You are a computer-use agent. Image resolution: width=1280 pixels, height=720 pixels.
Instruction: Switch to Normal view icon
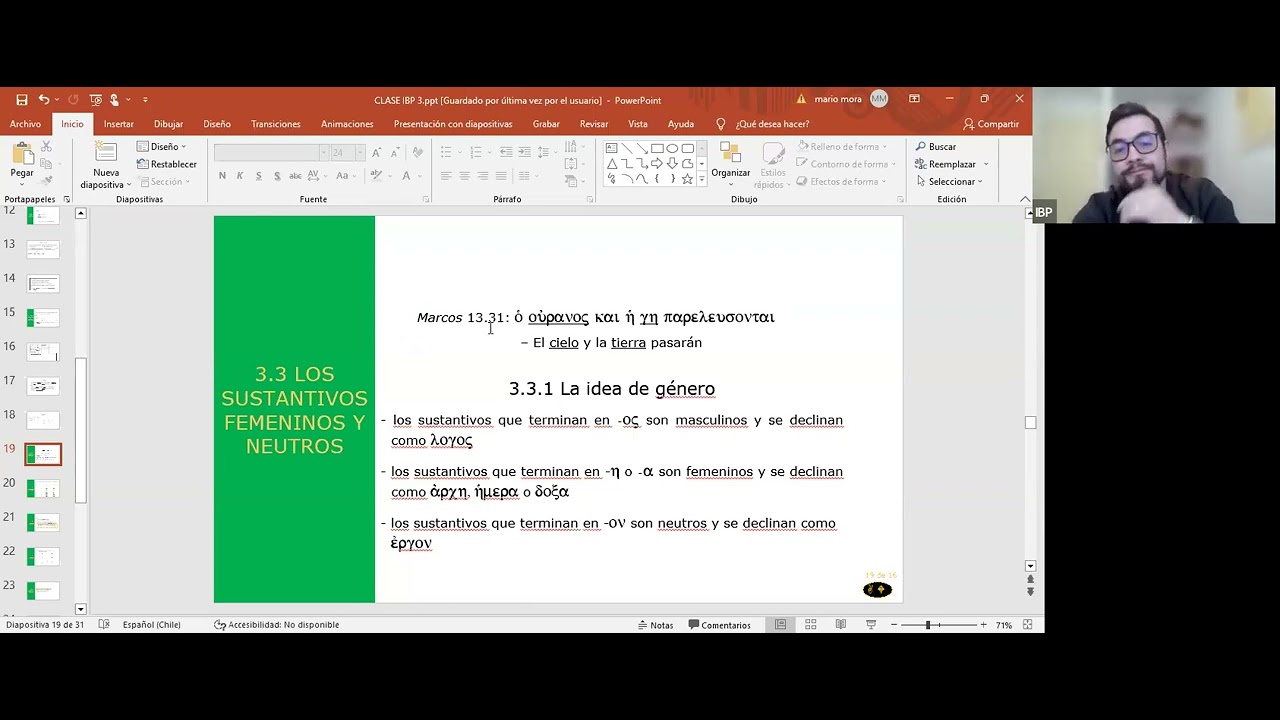point(780,625)
